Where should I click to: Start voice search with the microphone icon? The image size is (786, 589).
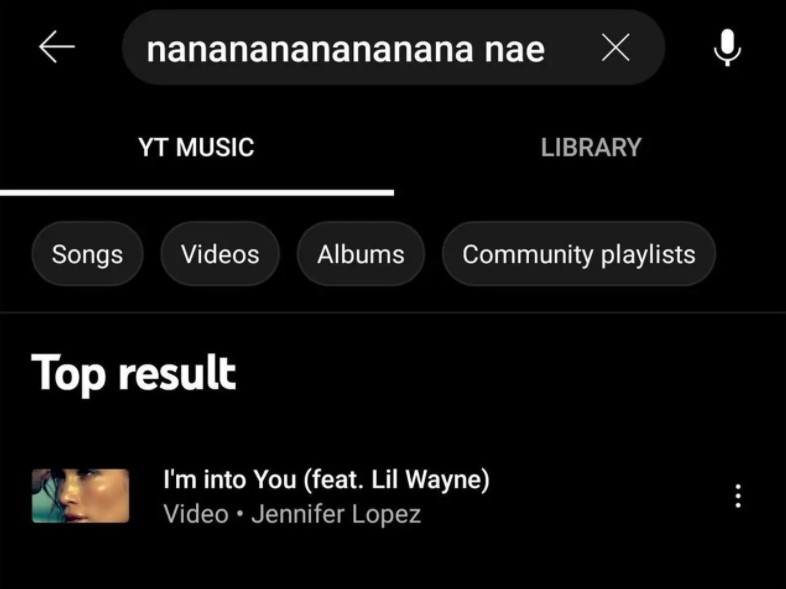(x=727, y=48)
